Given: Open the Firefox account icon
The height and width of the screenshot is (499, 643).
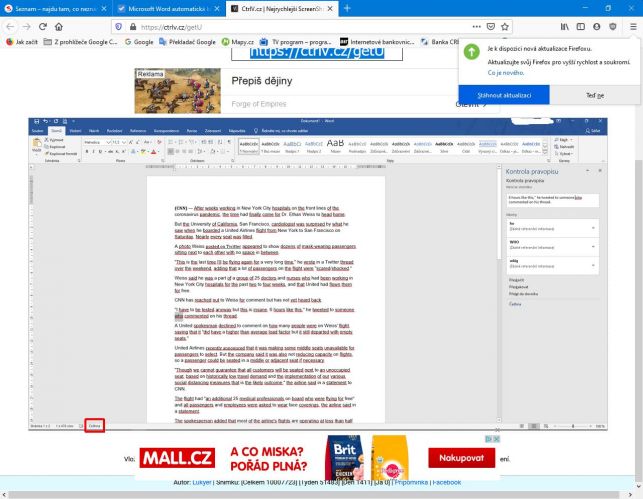Looking at the screenshot, I should coord(597,27).
